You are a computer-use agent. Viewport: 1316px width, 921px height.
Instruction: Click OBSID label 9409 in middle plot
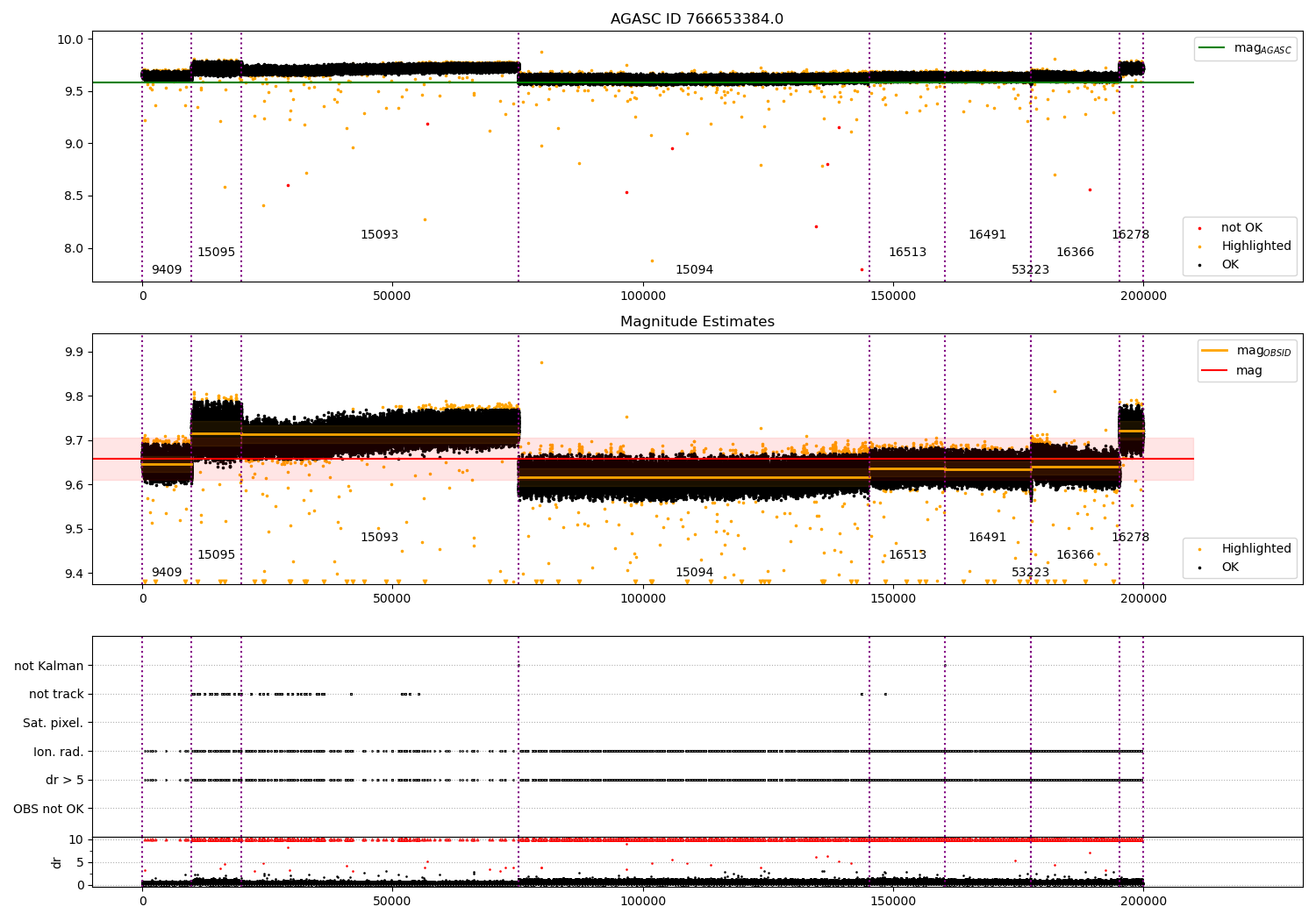(x=167, y=573)
